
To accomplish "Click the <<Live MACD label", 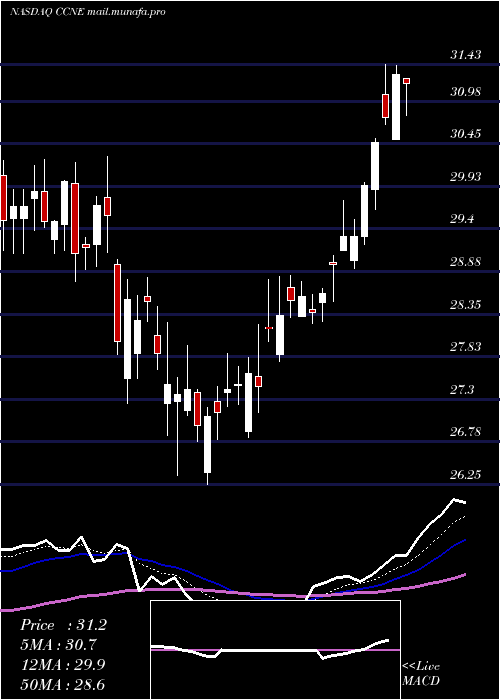I will [x=421, y=673].
